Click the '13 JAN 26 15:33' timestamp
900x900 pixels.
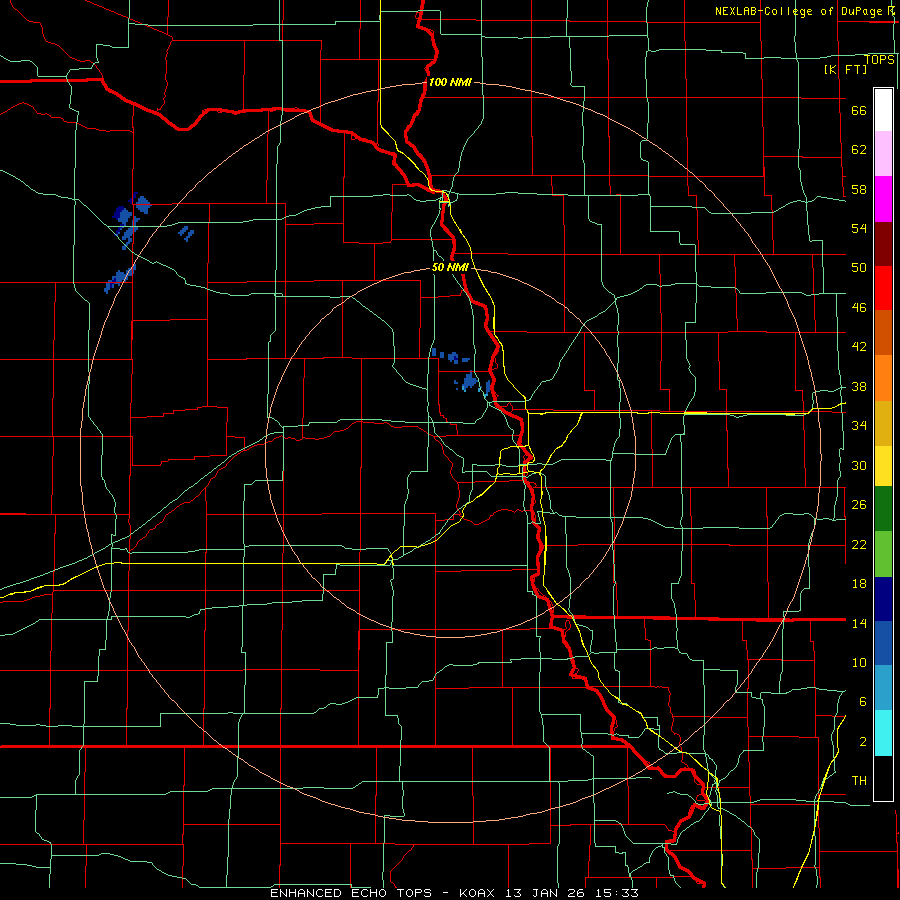572,893
